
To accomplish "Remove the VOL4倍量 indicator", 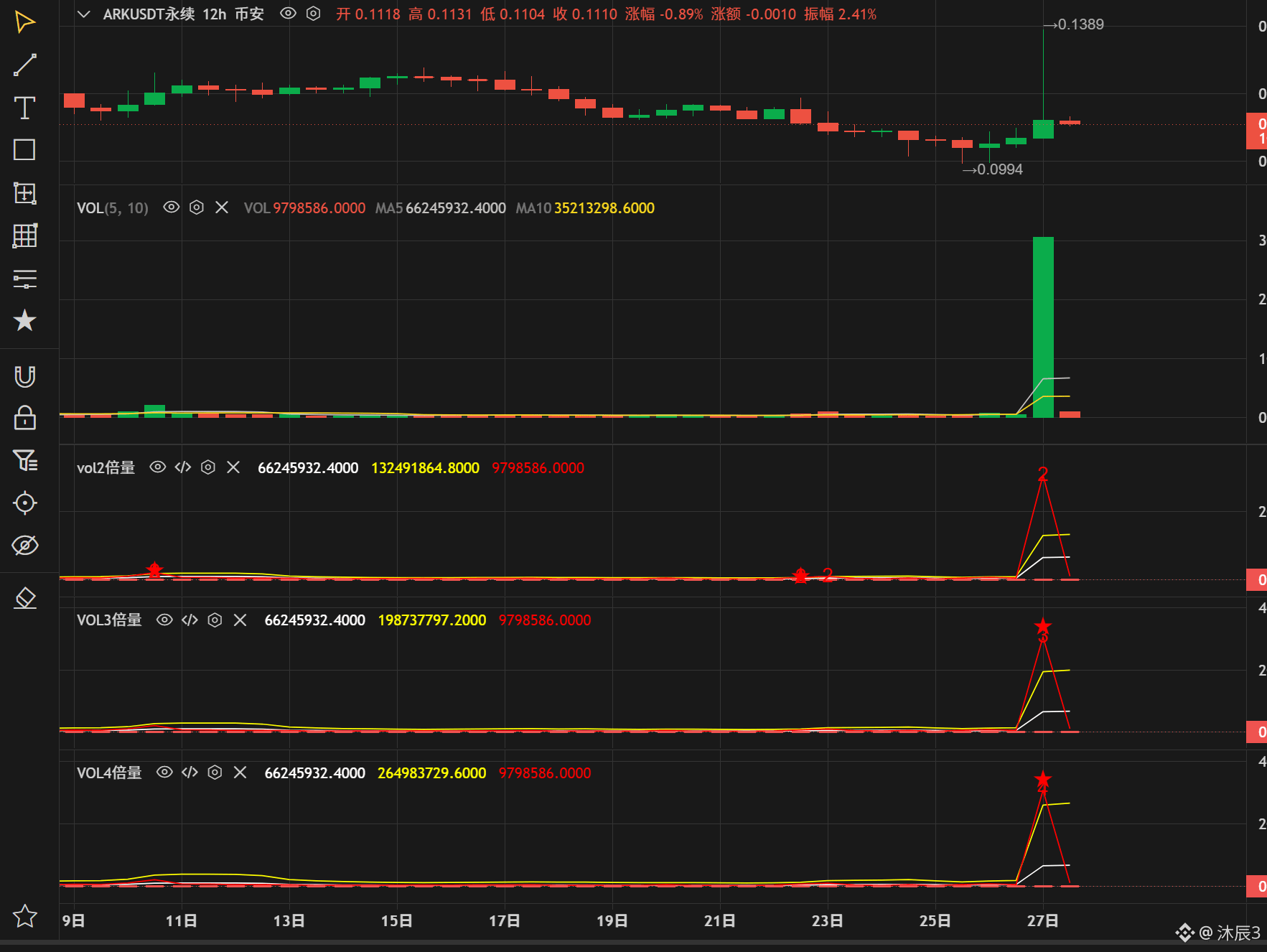I will 240,773.
